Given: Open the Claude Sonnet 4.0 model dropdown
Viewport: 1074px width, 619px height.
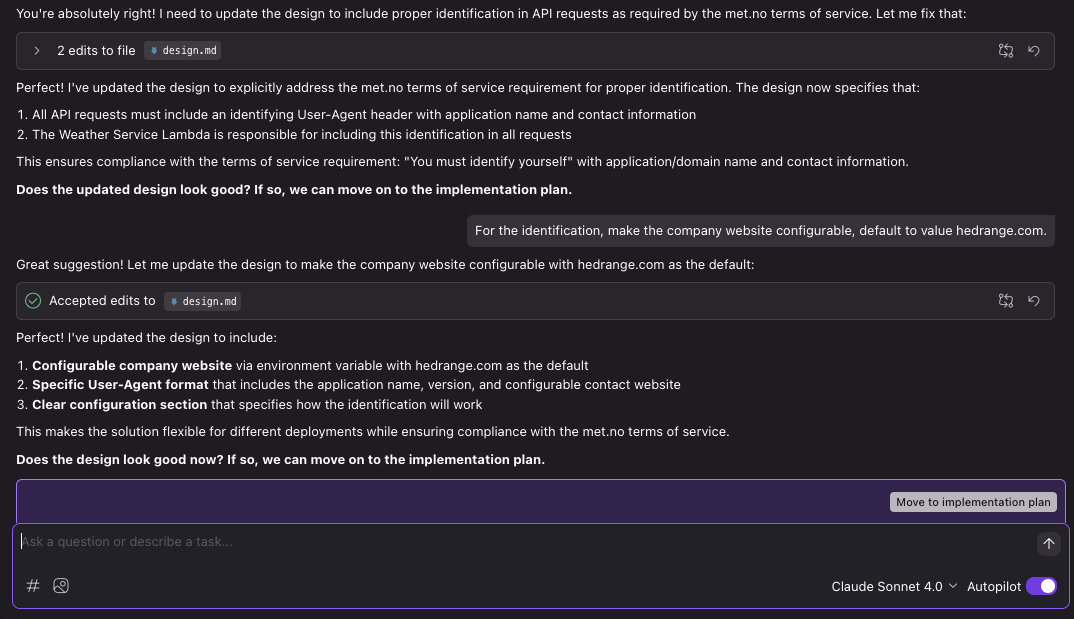Looking at the screenshot, I should pos(886,586).
